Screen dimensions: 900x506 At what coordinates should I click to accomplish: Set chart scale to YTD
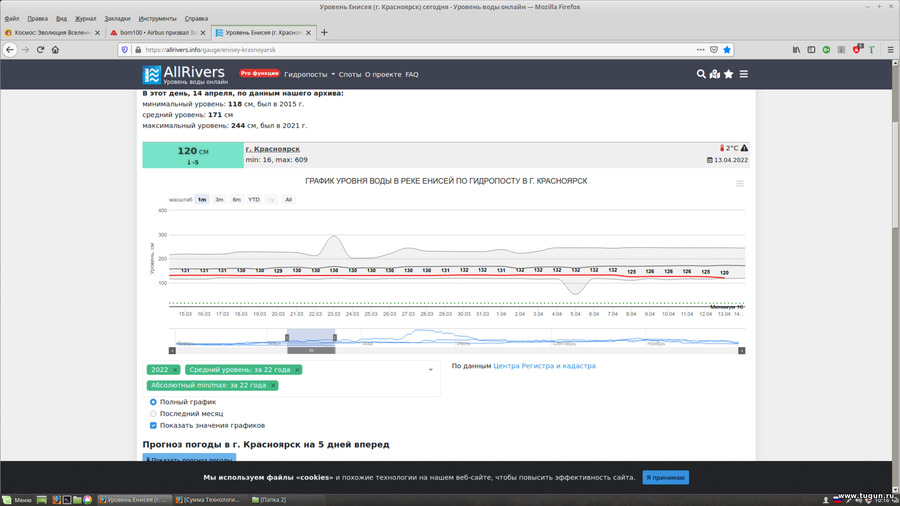(x=254, y=200)
